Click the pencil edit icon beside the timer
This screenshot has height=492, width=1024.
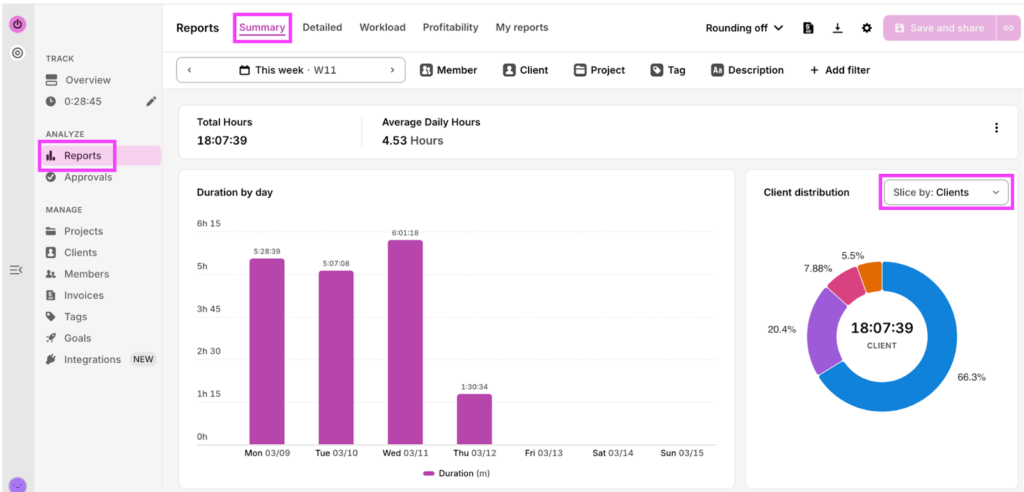(151, 101)
